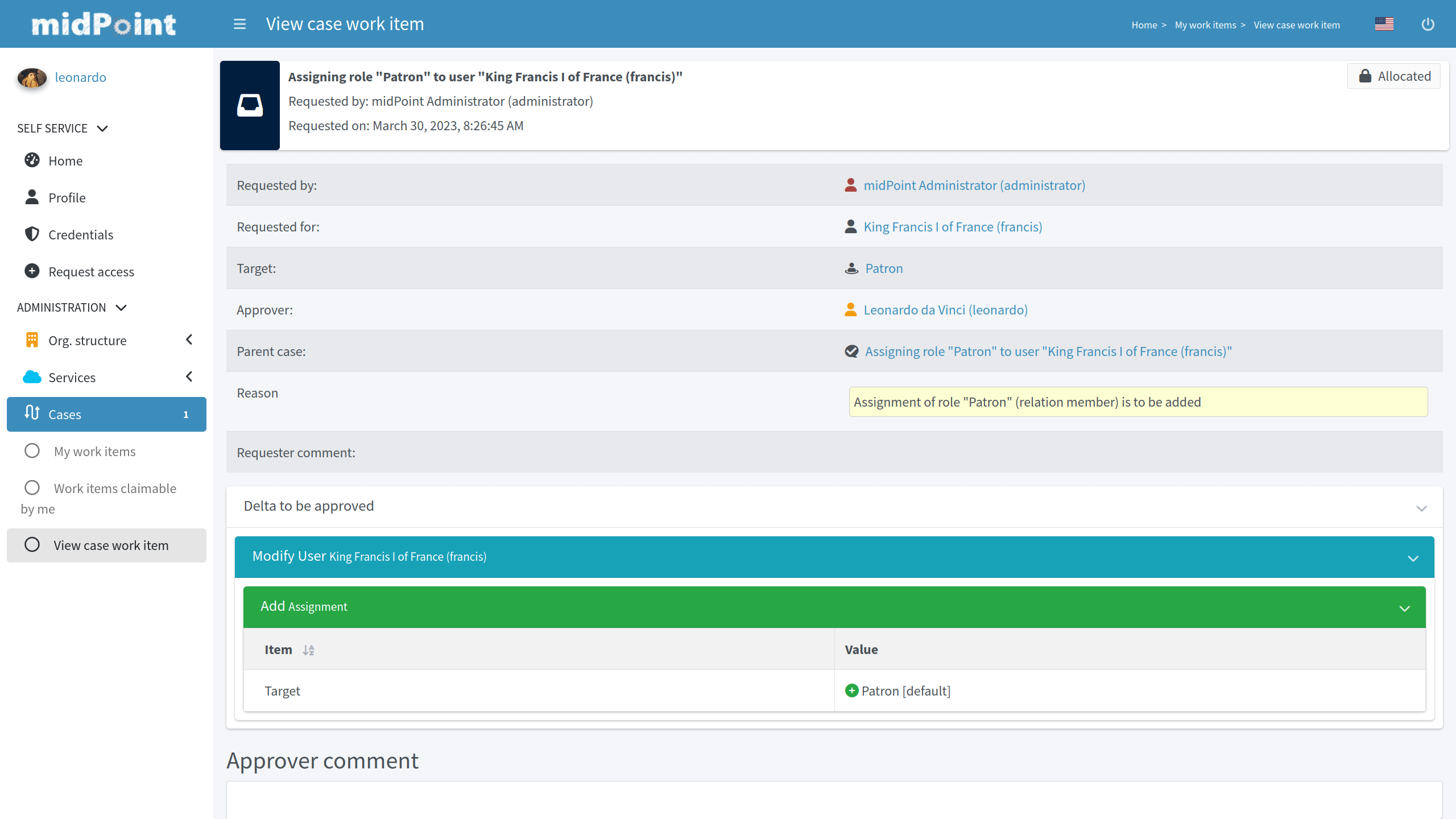Click the orange Leonardo approver icon
The width and height of the screenshot is (1456, 819).
click(x=851, y=309)
